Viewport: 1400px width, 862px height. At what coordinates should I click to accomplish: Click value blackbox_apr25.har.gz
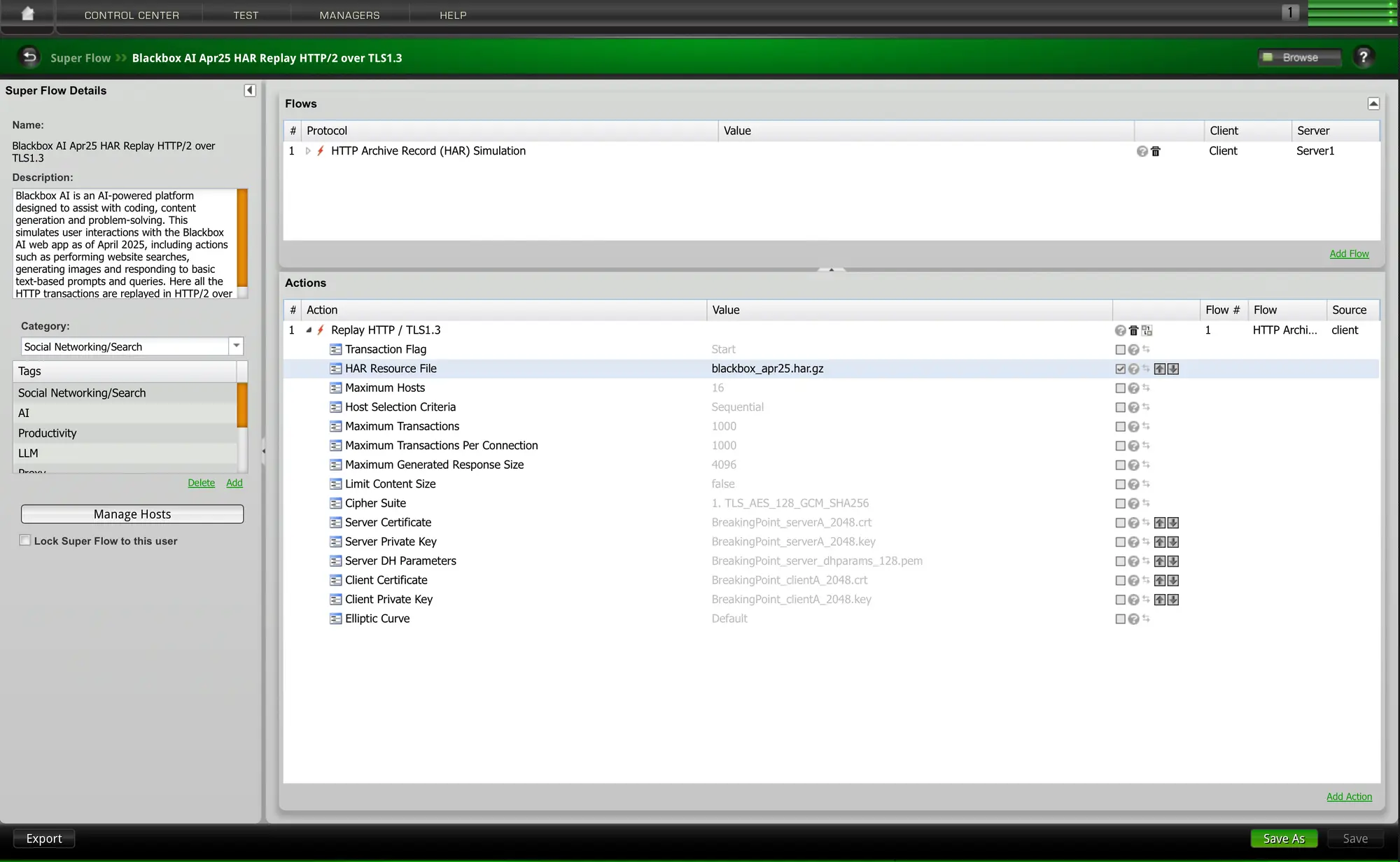click(x=767, y=369)
